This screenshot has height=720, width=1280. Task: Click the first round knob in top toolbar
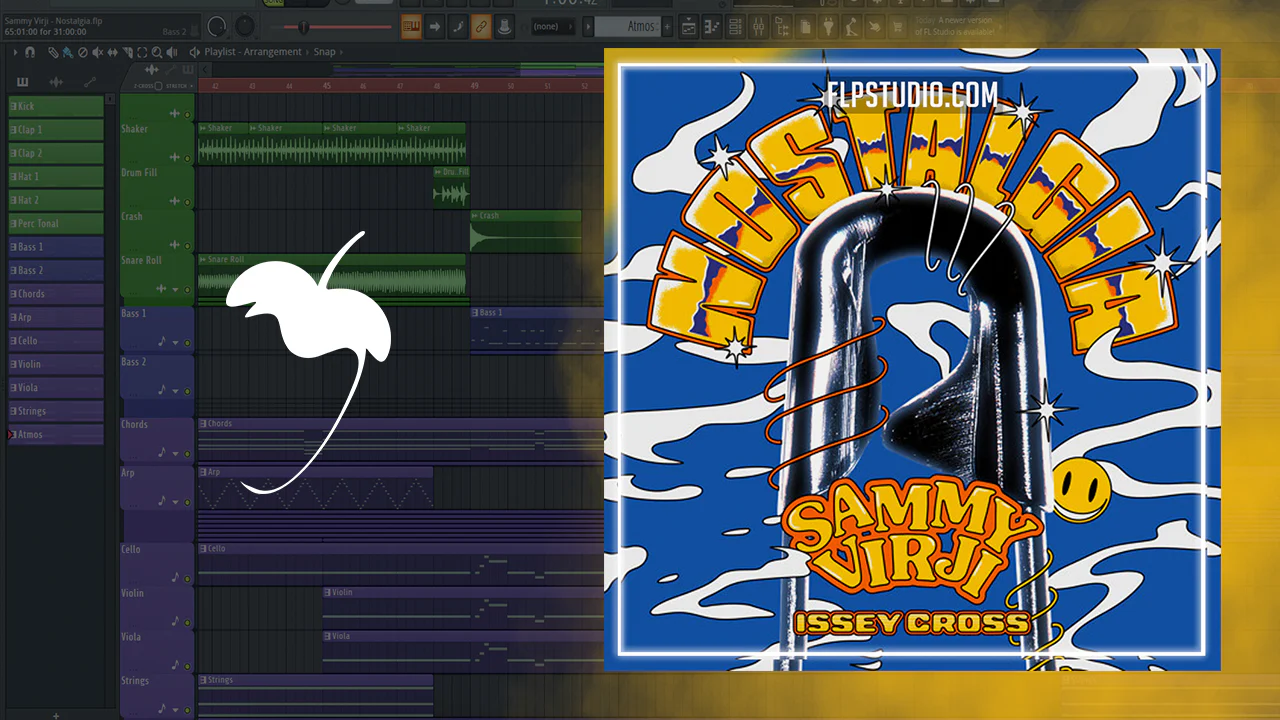click(217, 26)
